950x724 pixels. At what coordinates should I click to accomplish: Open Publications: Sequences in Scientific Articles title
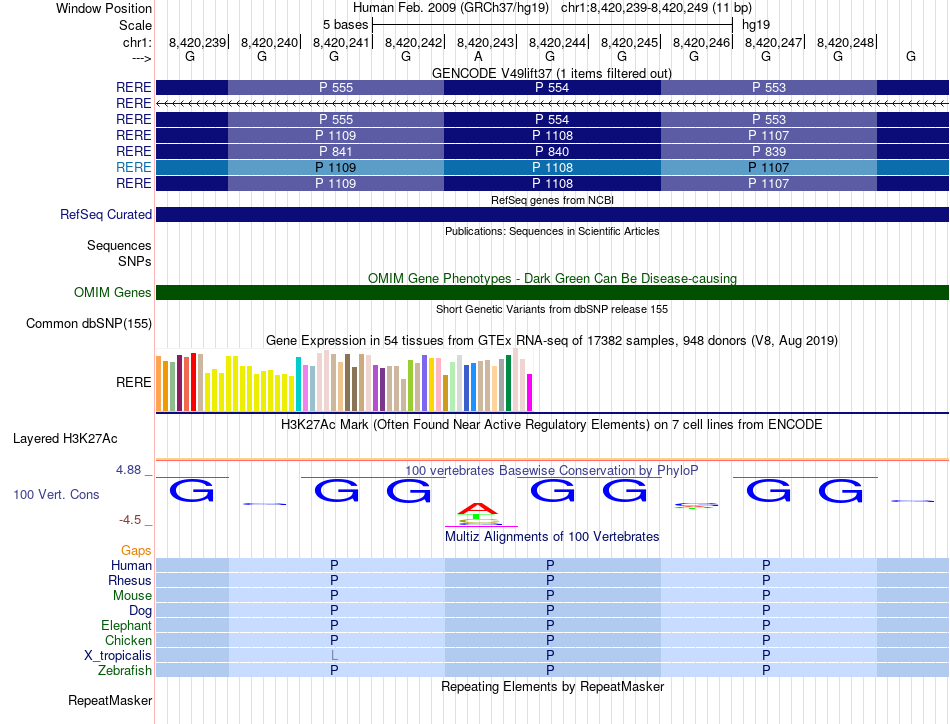pyautogui.click(x=552, y=231)
